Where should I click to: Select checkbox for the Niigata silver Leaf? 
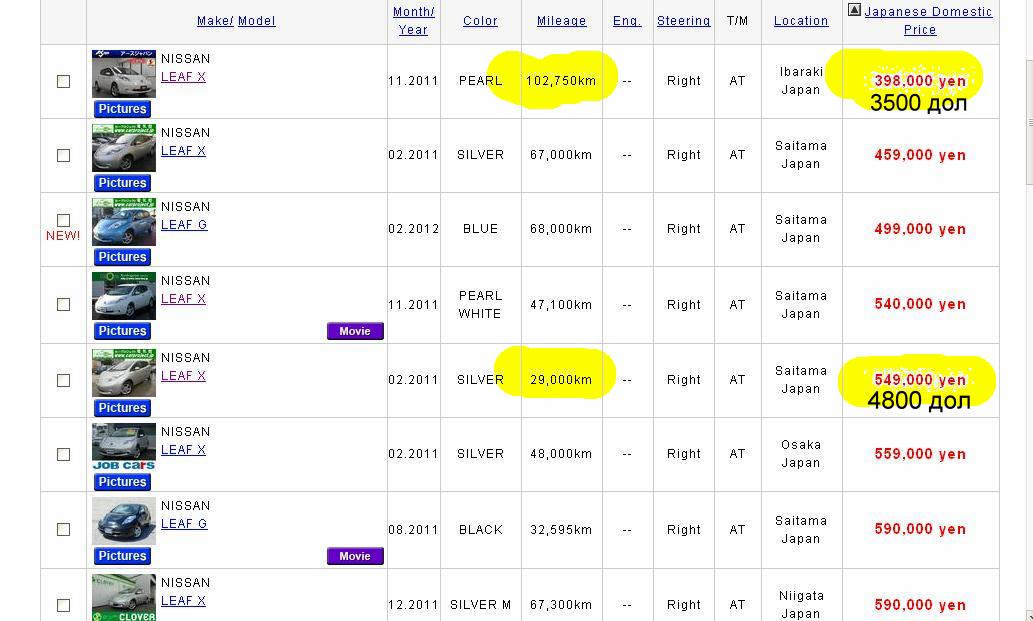(x=63, y=605)
